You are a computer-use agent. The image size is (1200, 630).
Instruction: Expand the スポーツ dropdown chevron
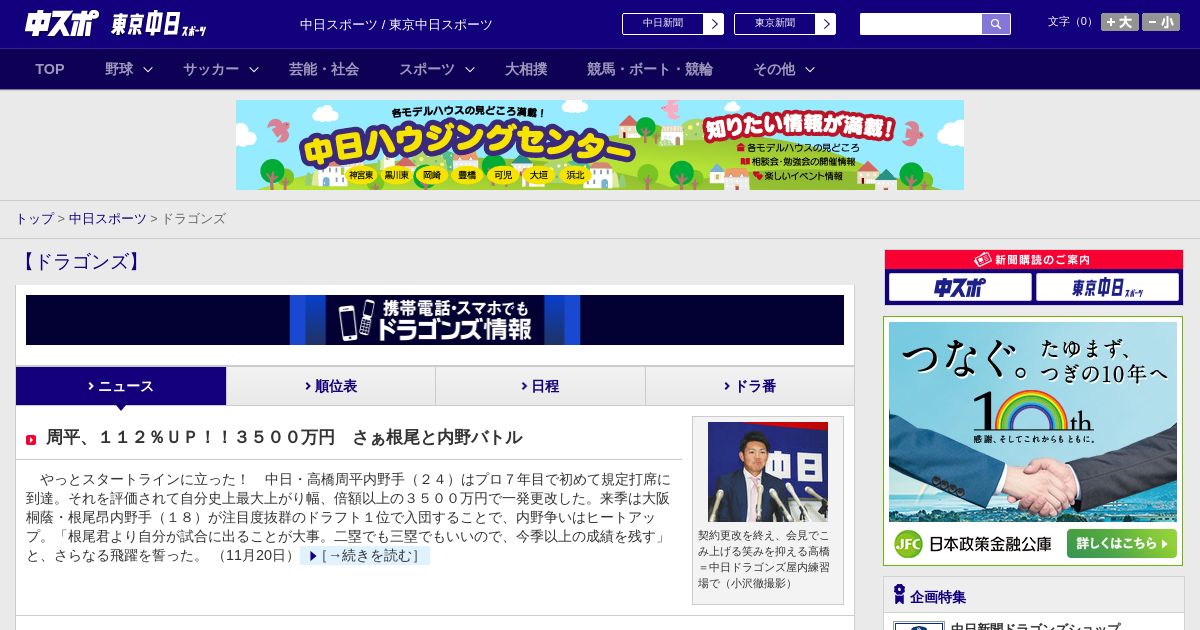click(x=470, y=69)
